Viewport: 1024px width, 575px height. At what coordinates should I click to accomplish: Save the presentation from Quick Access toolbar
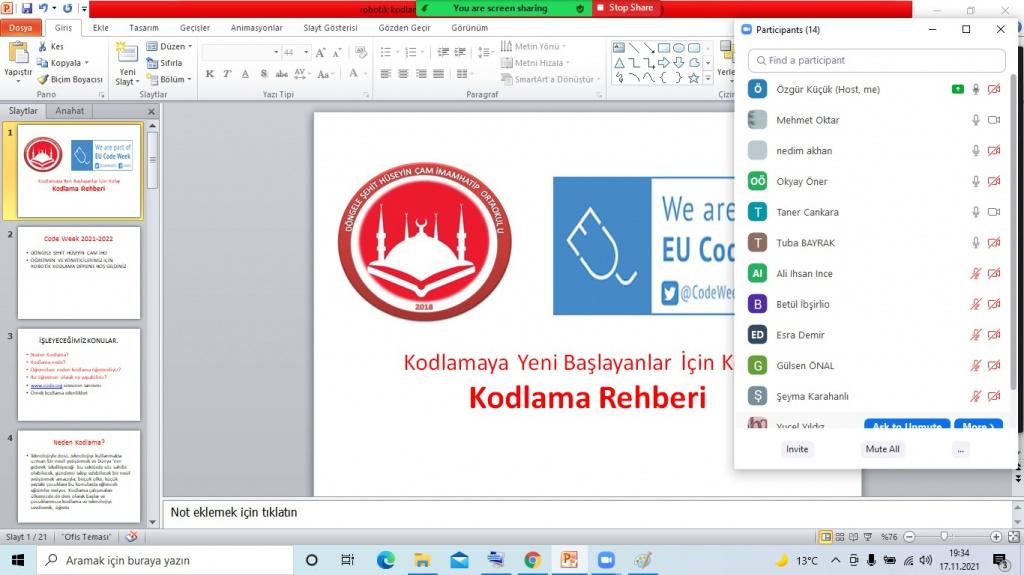[27, 8]
